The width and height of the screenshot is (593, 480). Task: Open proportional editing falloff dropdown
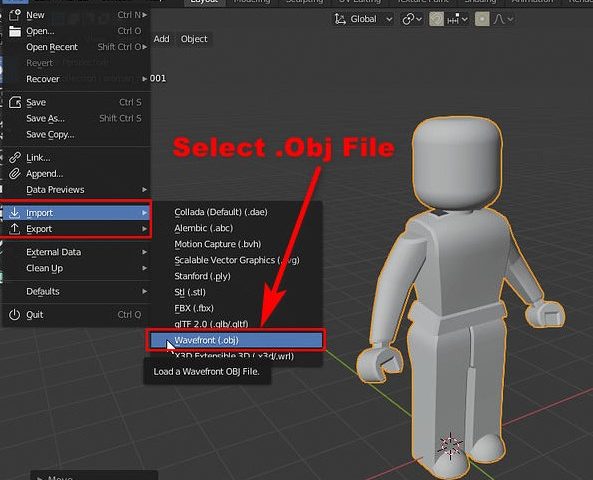pos(503,19)
